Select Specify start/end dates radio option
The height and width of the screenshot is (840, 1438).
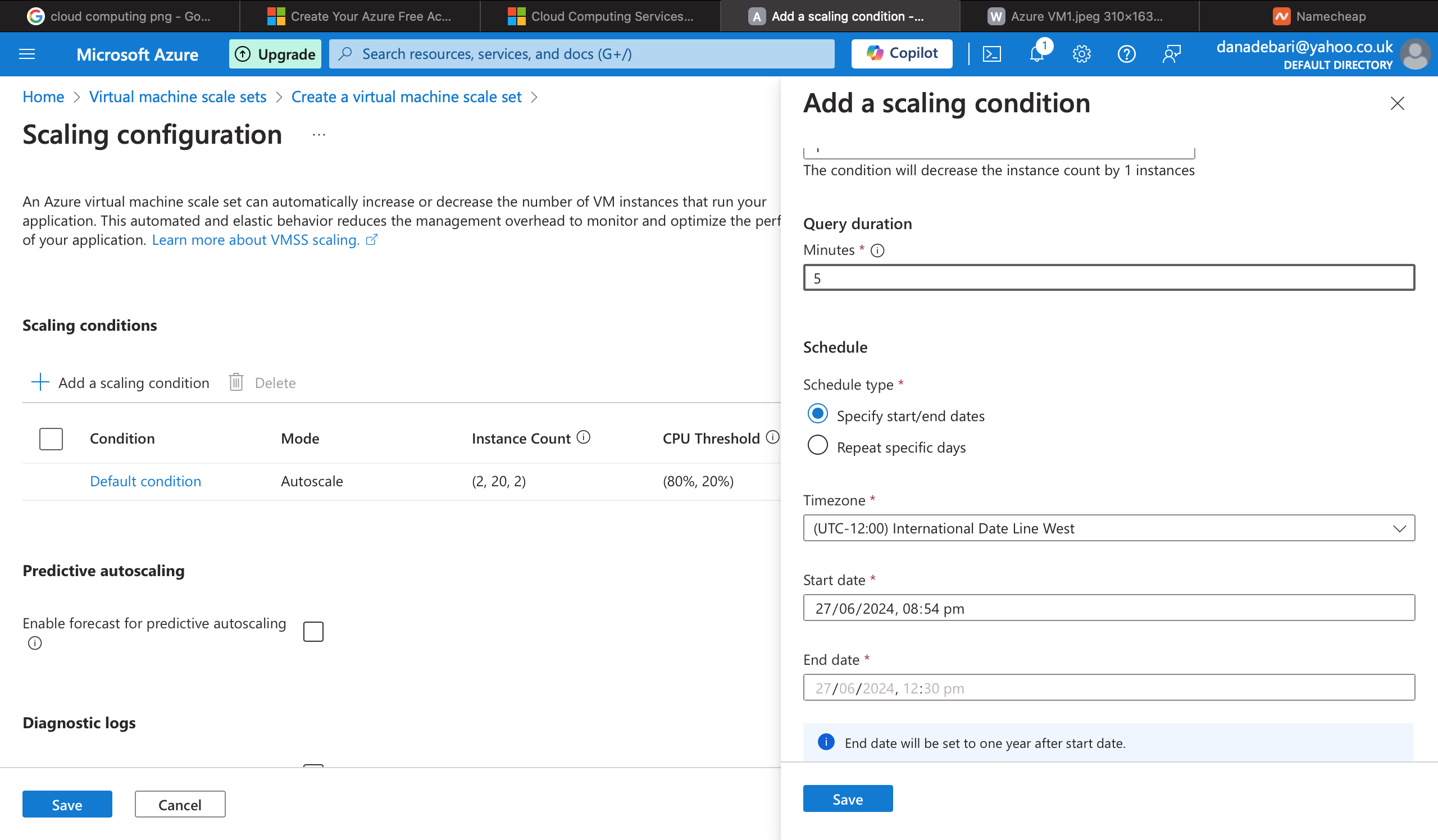coord(817,414)
